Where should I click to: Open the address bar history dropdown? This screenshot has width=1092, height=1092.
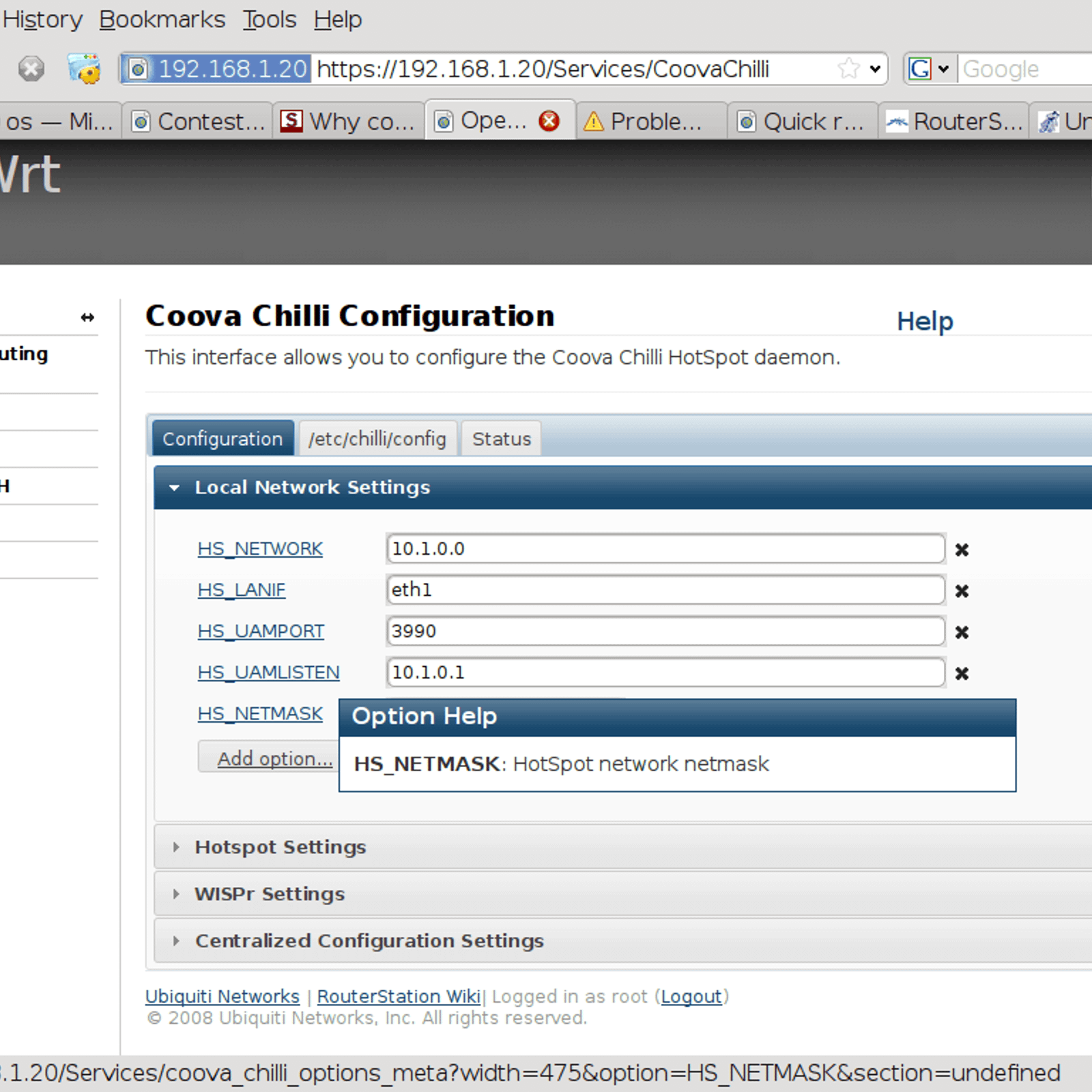point(875,69)
